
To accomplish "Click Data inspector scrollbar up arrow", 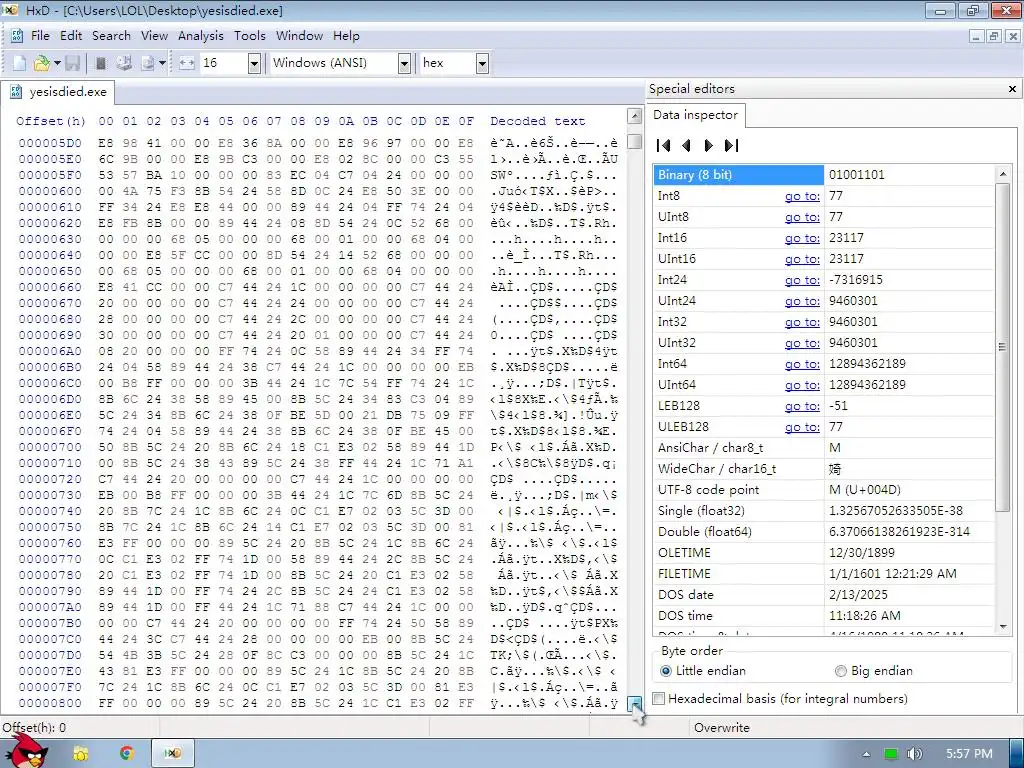I will click(x=1002, y=174).
